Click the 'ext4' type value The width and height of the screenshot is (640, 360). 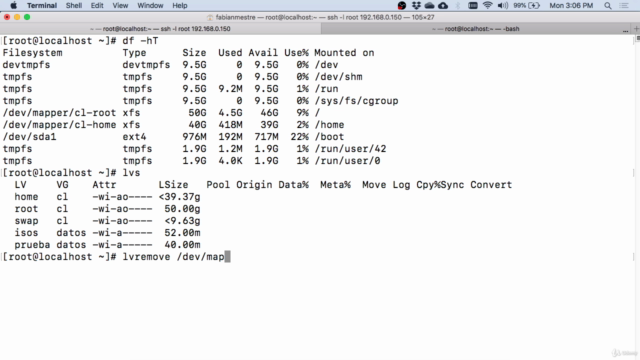pyautogui.click(x=134, y=137)
